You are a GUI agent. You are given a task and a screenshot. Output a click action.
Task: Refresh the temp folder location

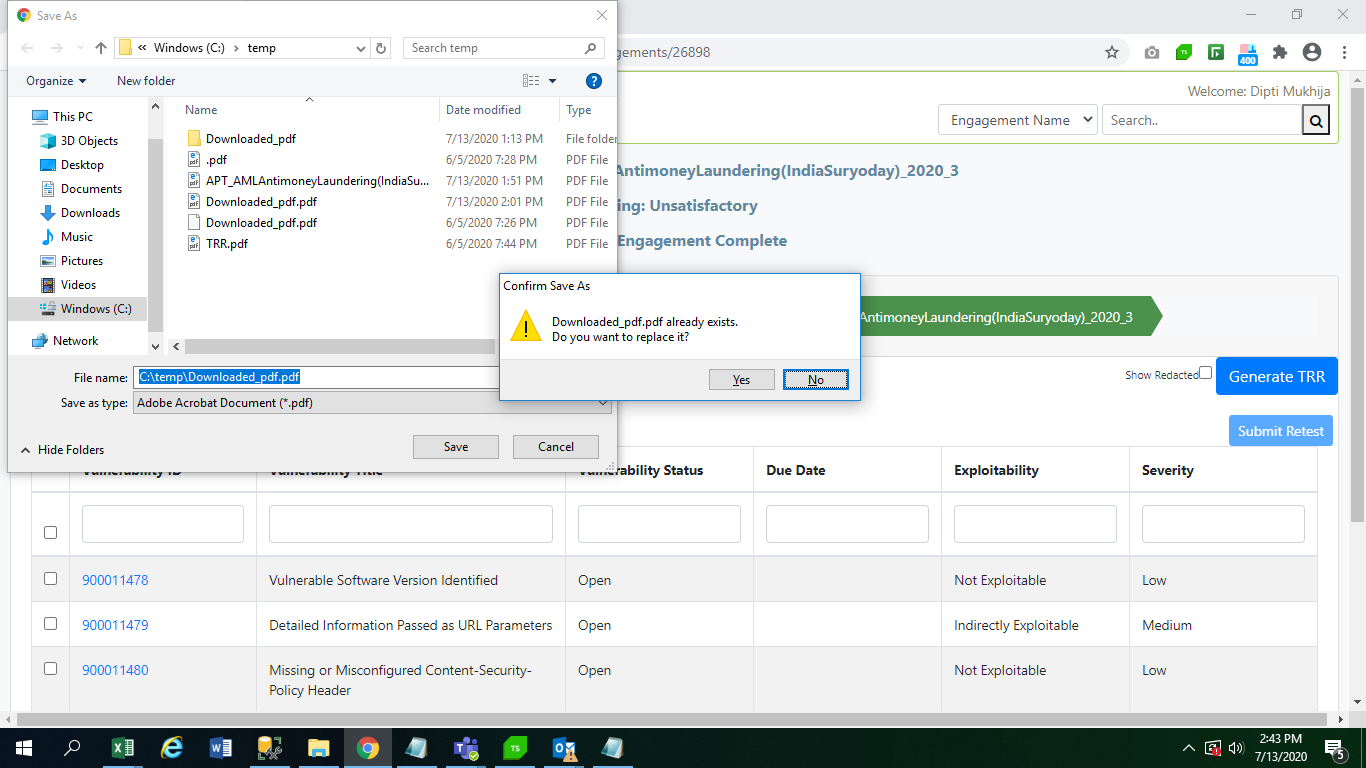click(x=381, y=48)
